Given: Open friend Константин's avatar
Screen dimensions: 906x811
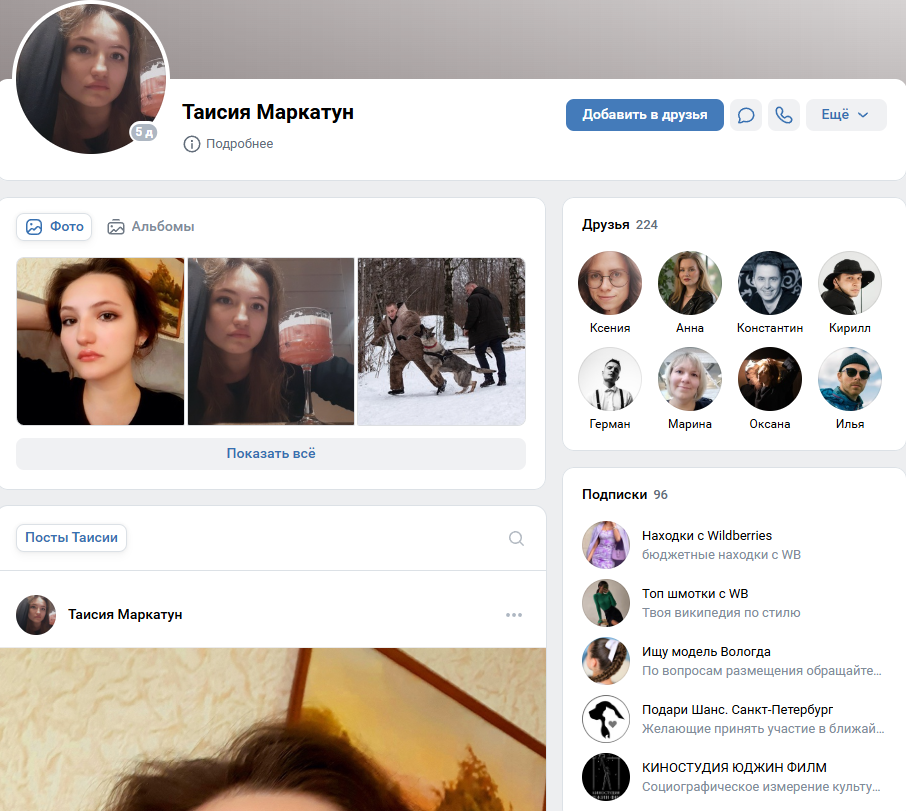Looking at the screenshot, I should [x=770, y=283].
